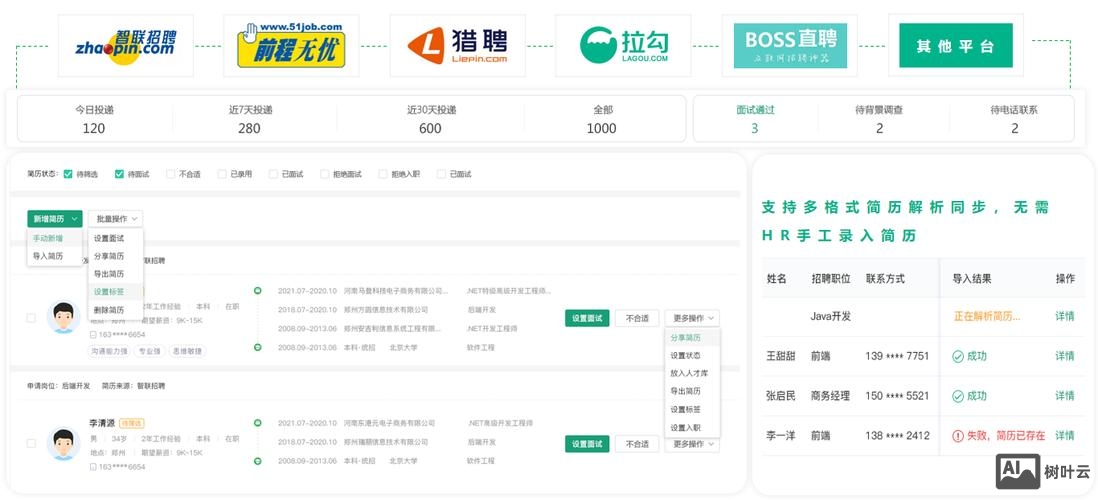Click the 待筛选 badge beside 李清源
1098x500 pixels.
(x=132, y=424)
